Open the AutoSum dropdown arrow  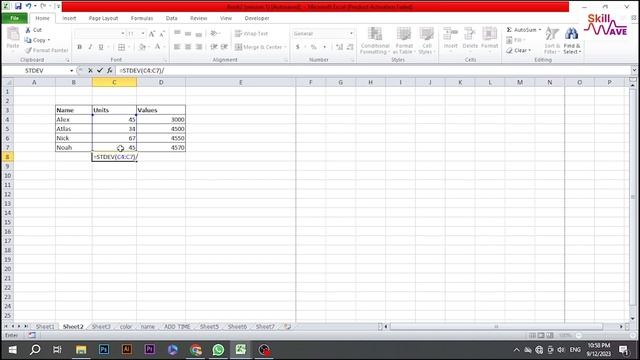[540, 30]
